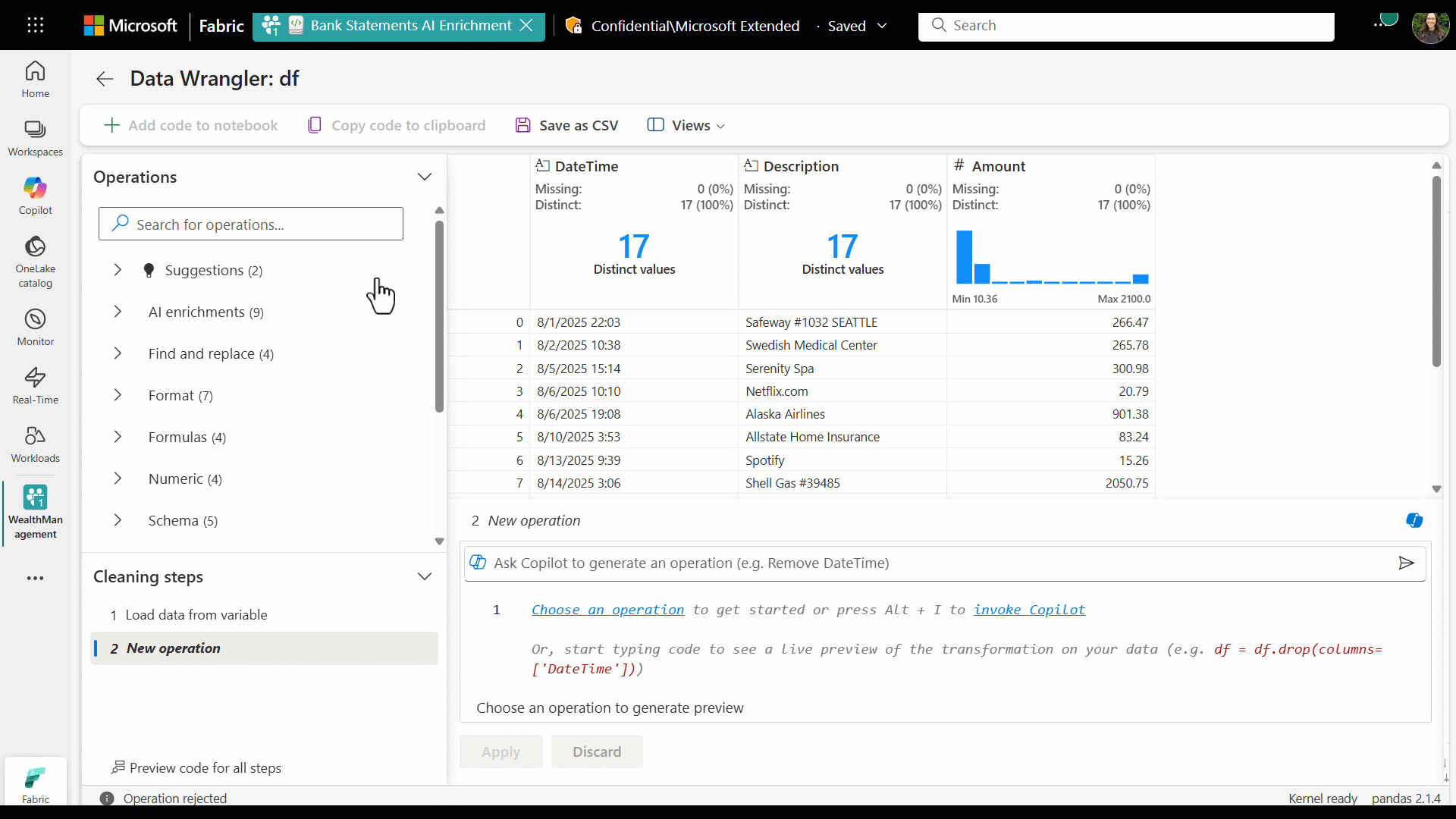The width and height of the screenshot is (1456, 819).
Task: Click the Choose an operation link
Action: [x=607, y=610]
